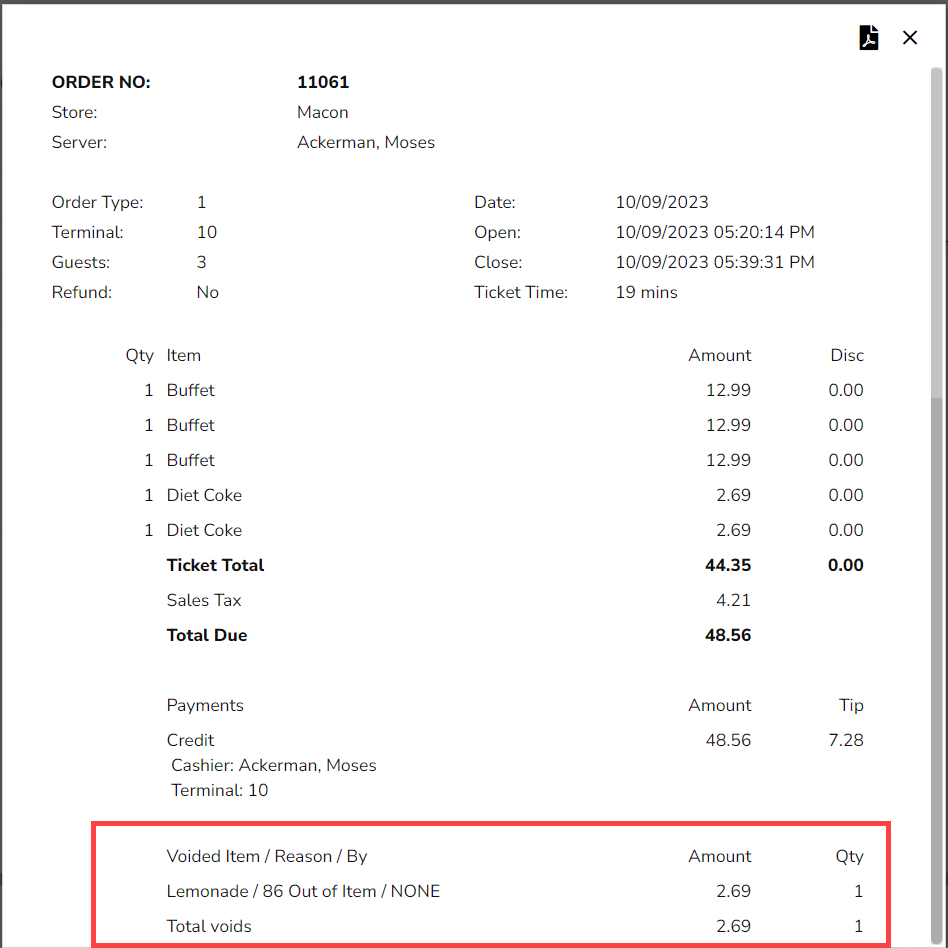
Task: Select the refund value No
Action: click(207, 293)
